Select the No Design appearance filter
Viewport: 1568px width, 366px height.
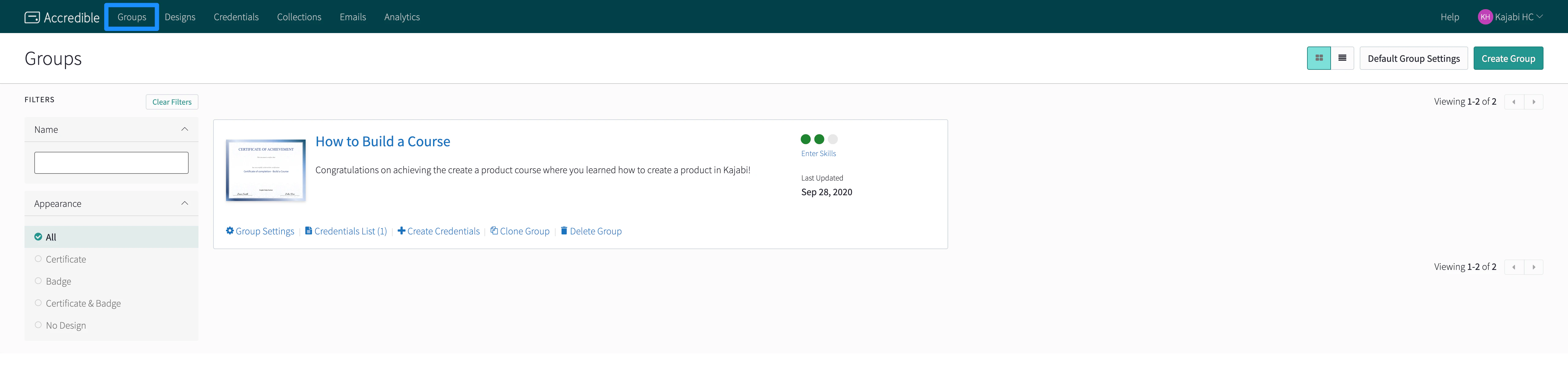coord(38,325)
